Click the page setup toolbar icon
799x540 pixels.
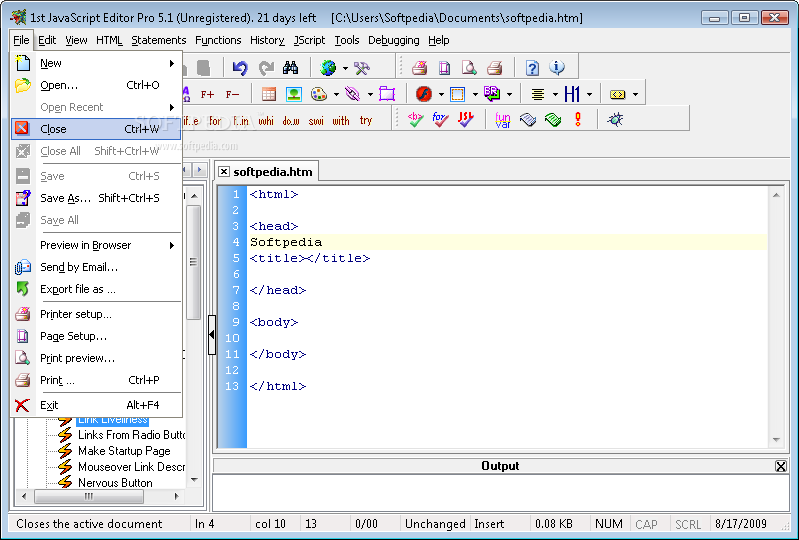click(x=444, y=68)
